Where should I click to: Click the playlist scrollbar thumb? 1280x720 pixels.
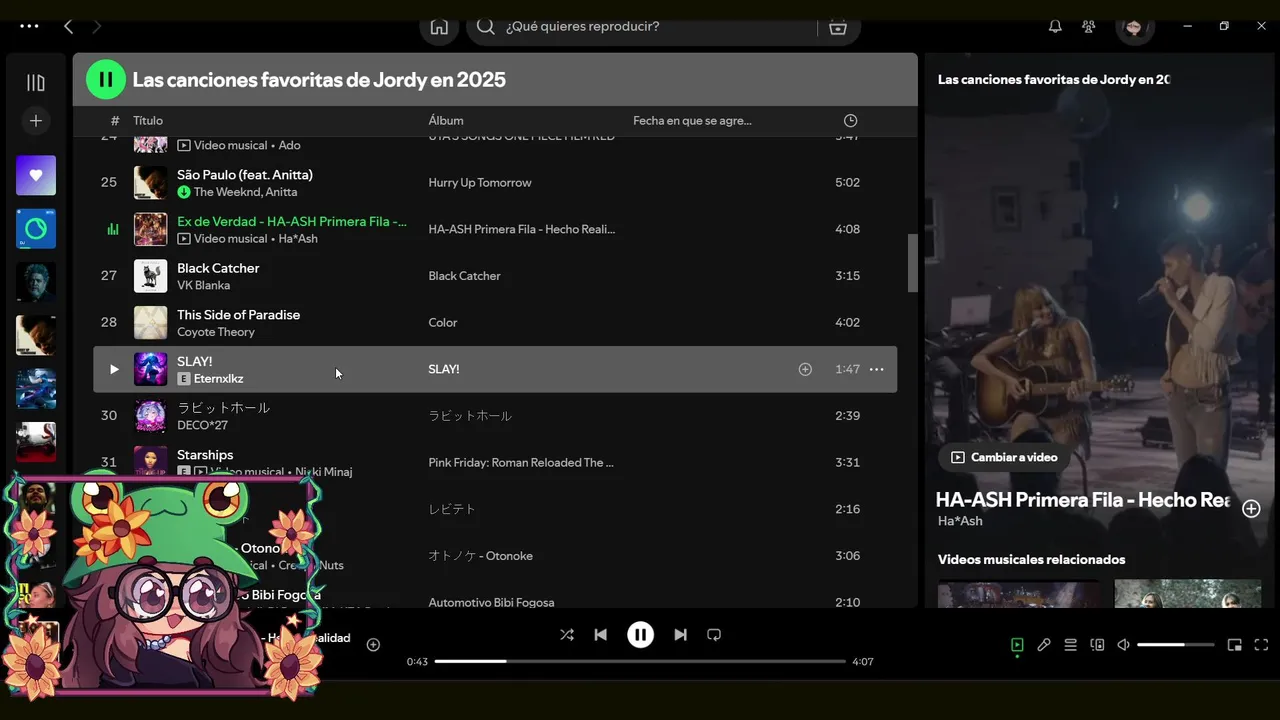(x=912, y=263)
